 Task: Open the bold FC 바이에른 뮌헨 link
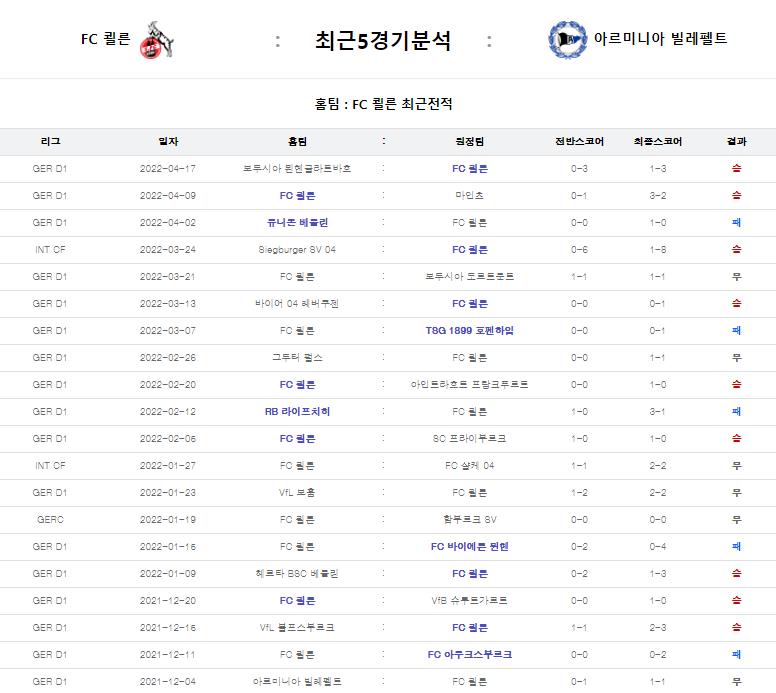[470, 546]
